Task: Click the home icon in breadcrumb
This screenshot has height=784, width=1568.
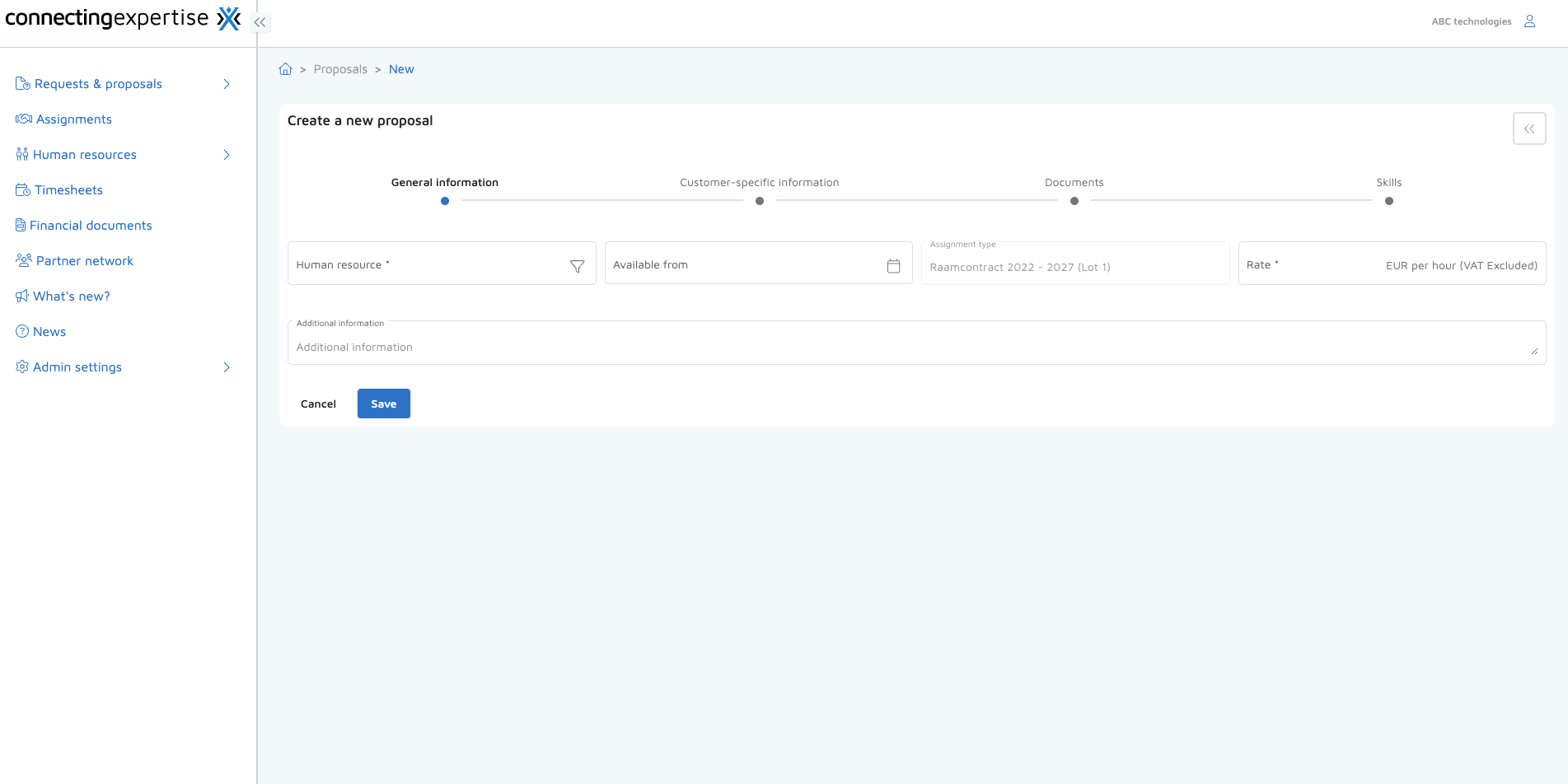Action: click(x=285, y=69)
